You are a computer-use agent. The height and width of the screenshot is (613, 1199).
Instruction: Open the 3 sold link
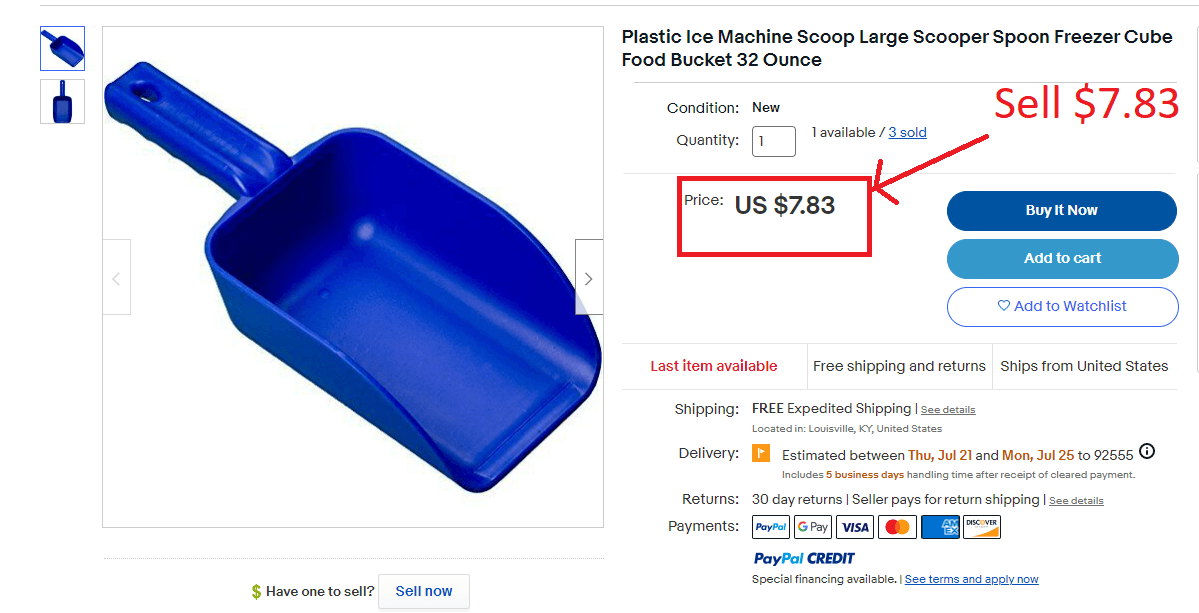click(907, 132)
